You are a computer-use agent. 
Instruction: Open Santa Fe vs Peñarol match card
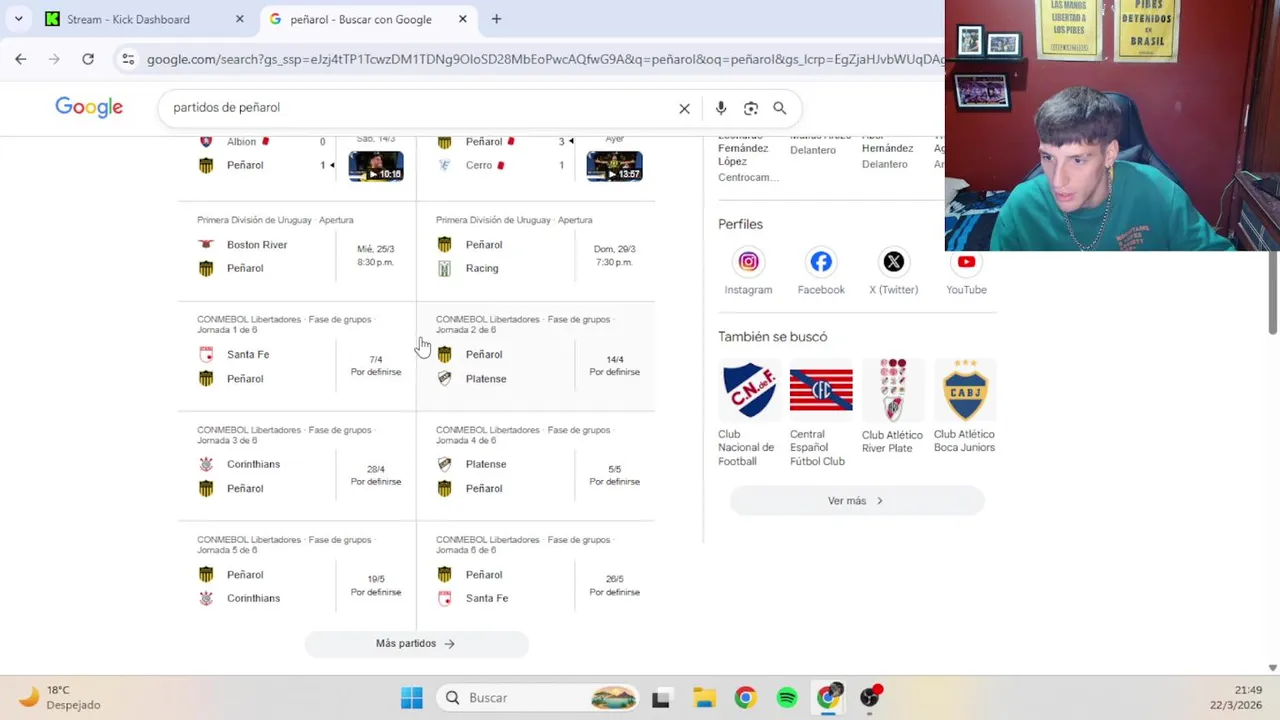pyautogui.click(x=297, y=356)
